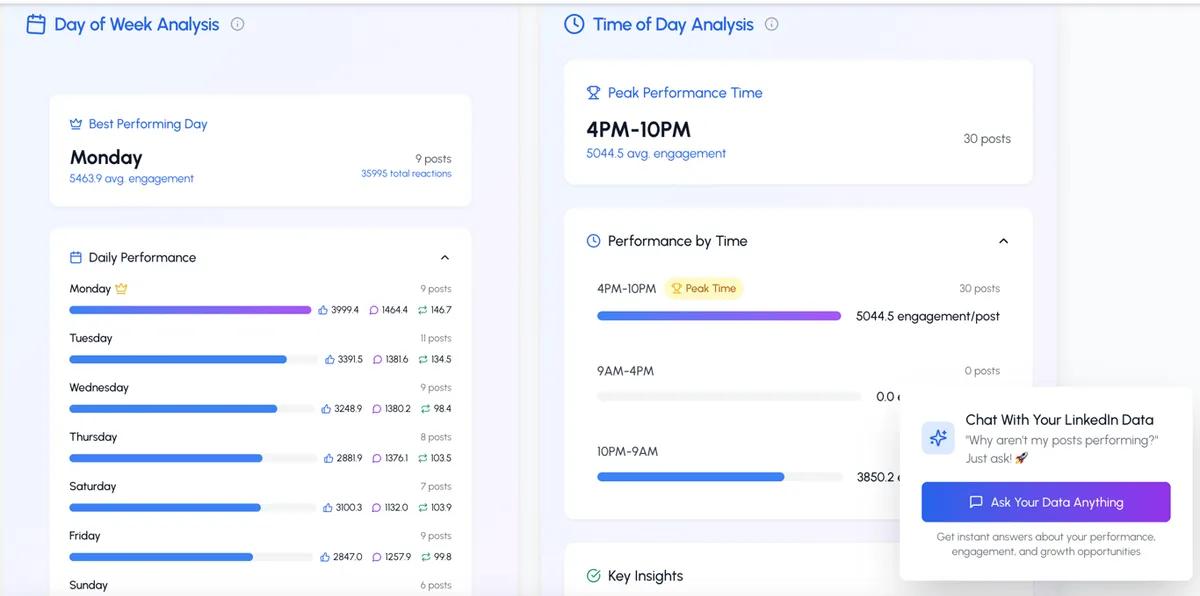The height and width of the screenshot is (596, 1200).
Task: Click the crown icon next to Monday row
Action: tap(121, 289)
